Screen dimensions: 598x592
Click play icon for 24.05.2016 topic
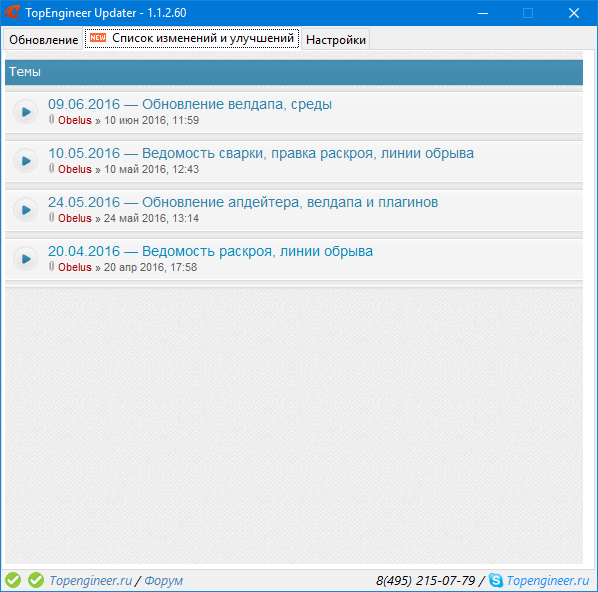click(26, 210)
